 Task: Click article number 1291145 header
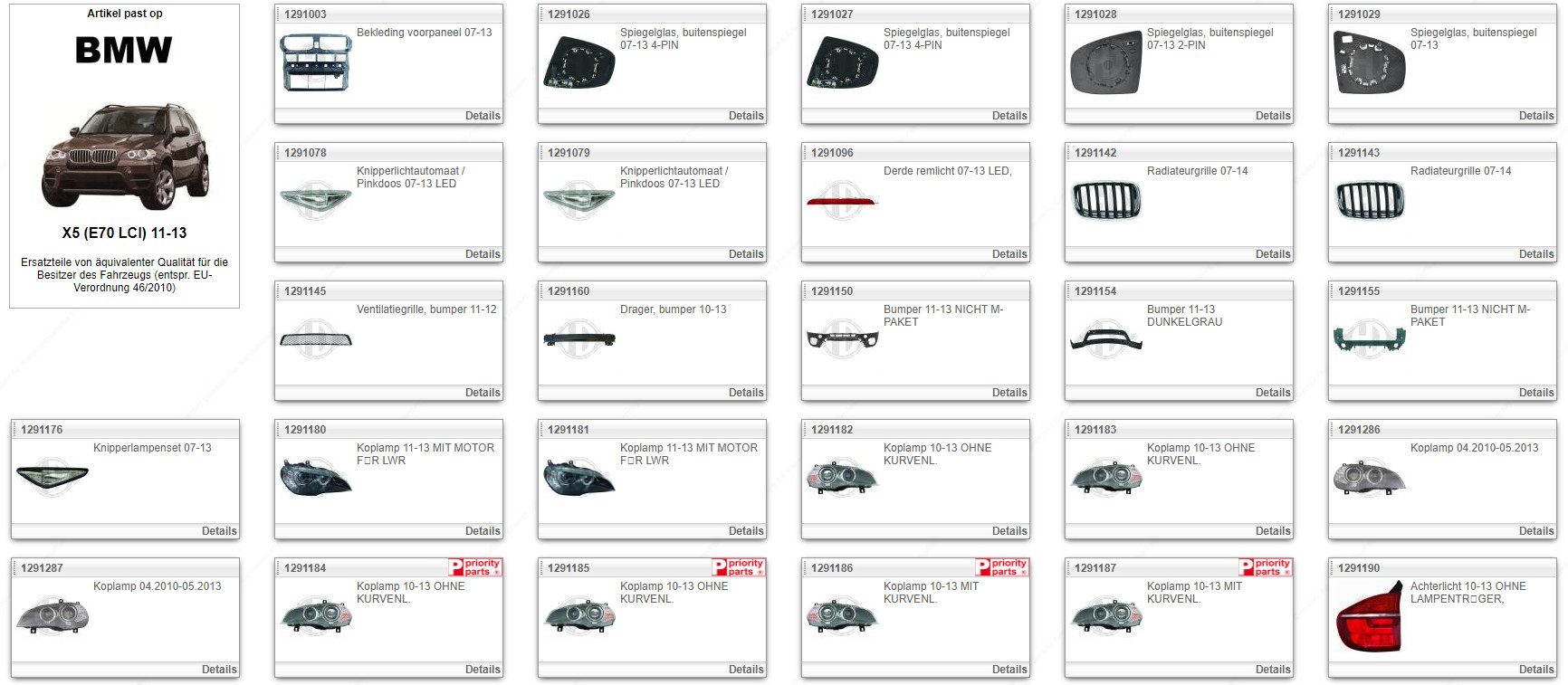[305, 291]
